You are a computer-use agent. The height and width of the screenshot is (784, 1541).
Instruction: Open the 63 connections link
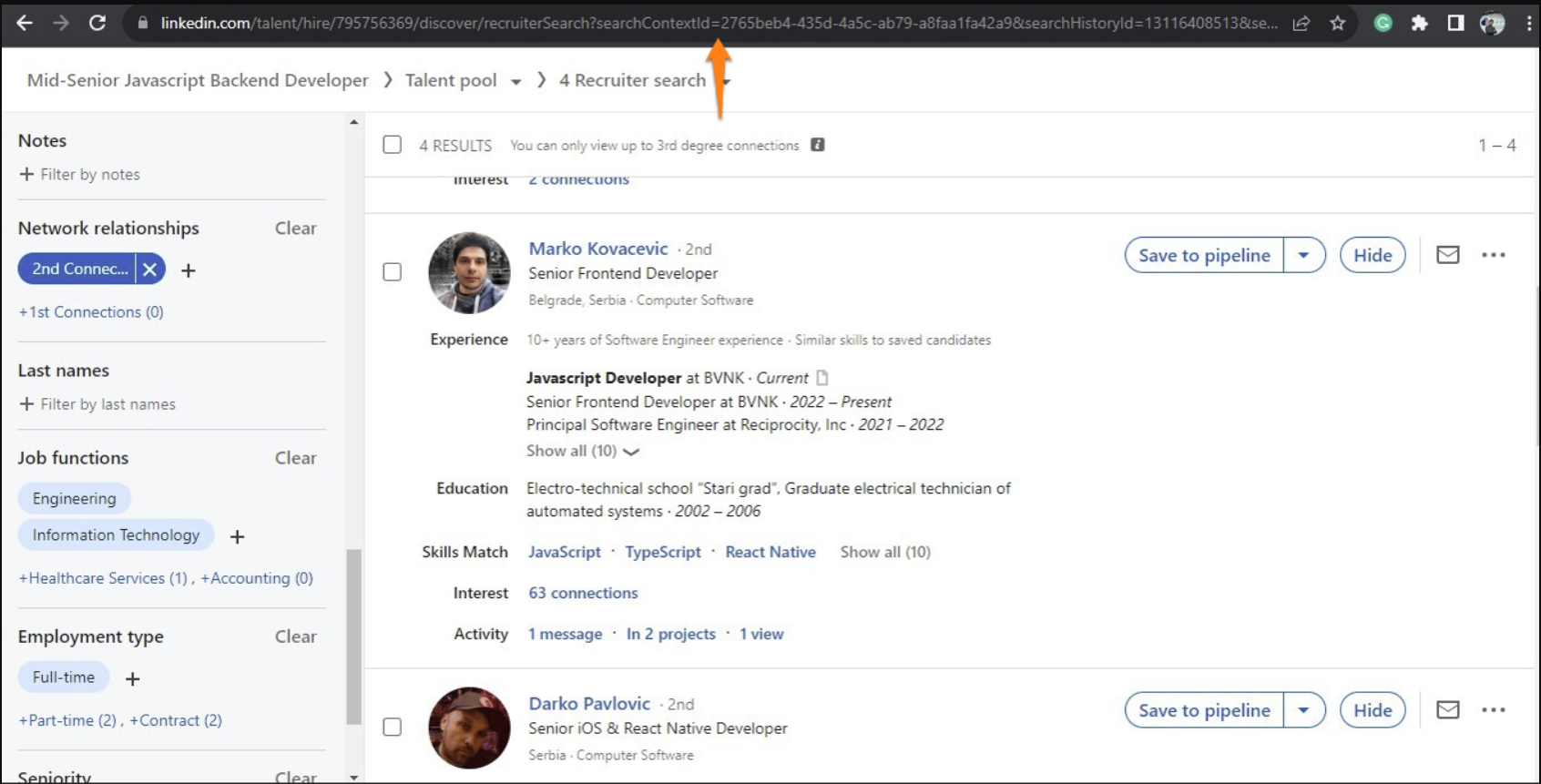(583, 593)
